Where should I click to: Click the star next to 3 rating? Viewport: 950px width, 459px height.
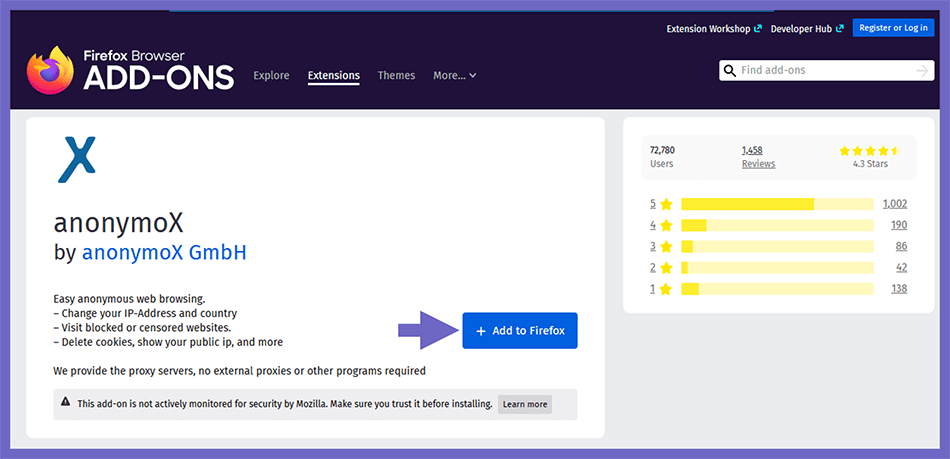(666, 246)
